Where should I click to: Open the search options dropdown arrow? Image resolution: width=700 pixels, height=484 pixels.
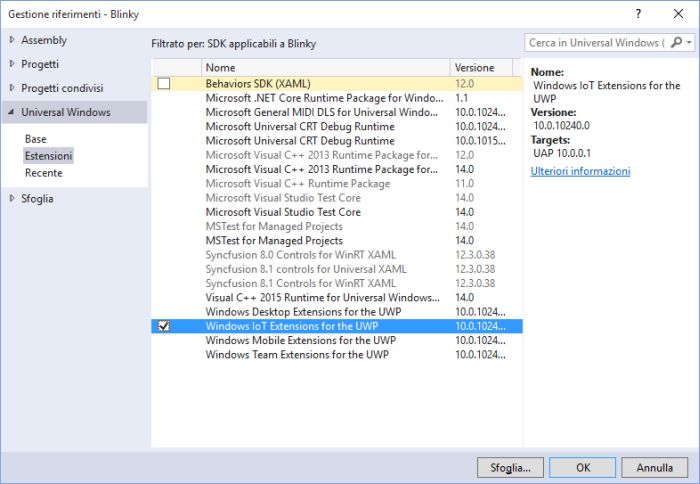pos(689,43)
